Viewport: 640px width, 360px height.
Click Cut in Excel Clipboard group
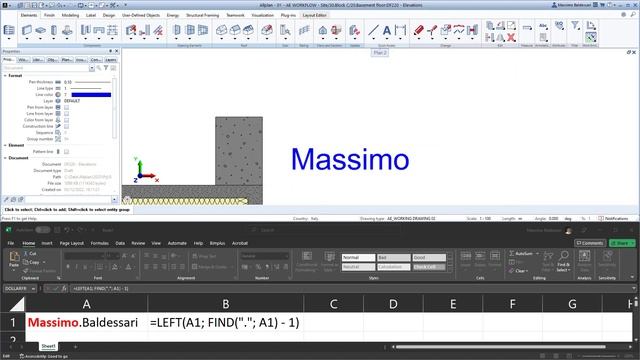(30, 254)
